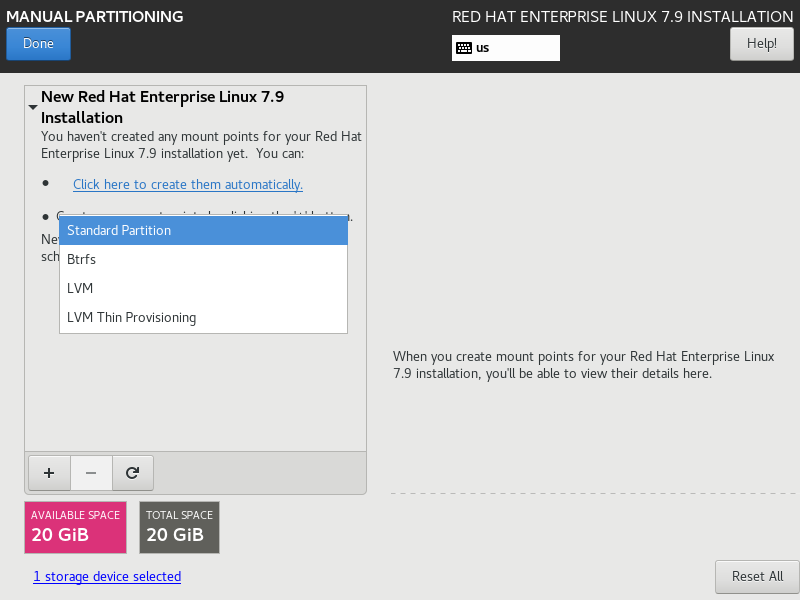Click the minus remove mount point icon
The height and width of the screenshot is (600, 800).
click(91, 473)
